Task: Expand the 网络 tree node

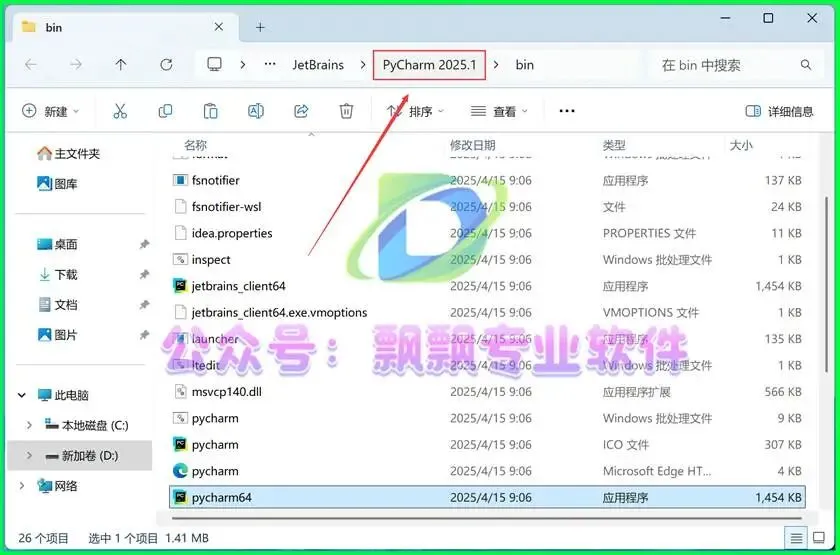Action: pos(21,486)
